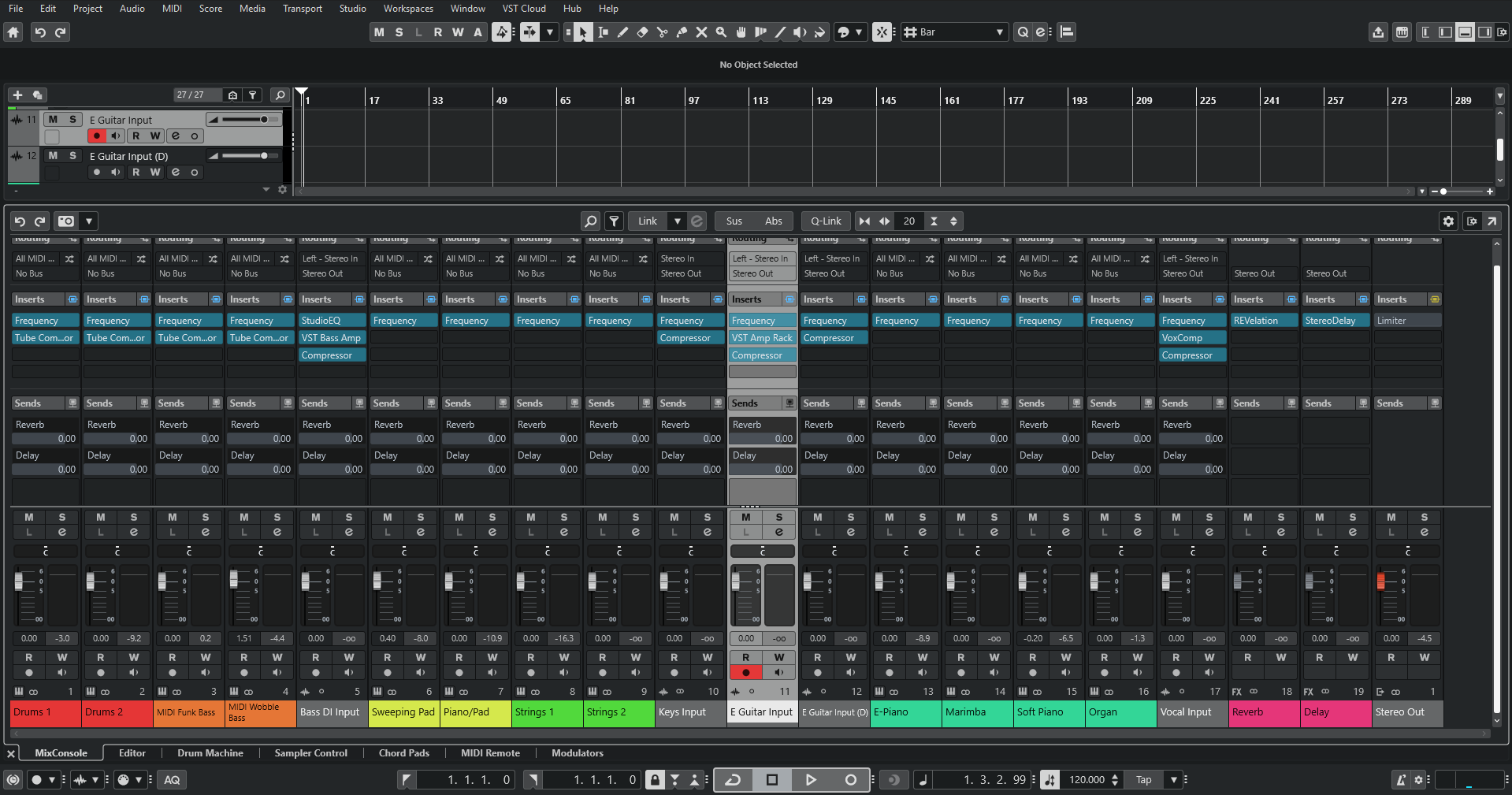Select the Draw pencil tool
Image resolution: width=1512 pixels, height=795 pixels.
pos(622,32)
